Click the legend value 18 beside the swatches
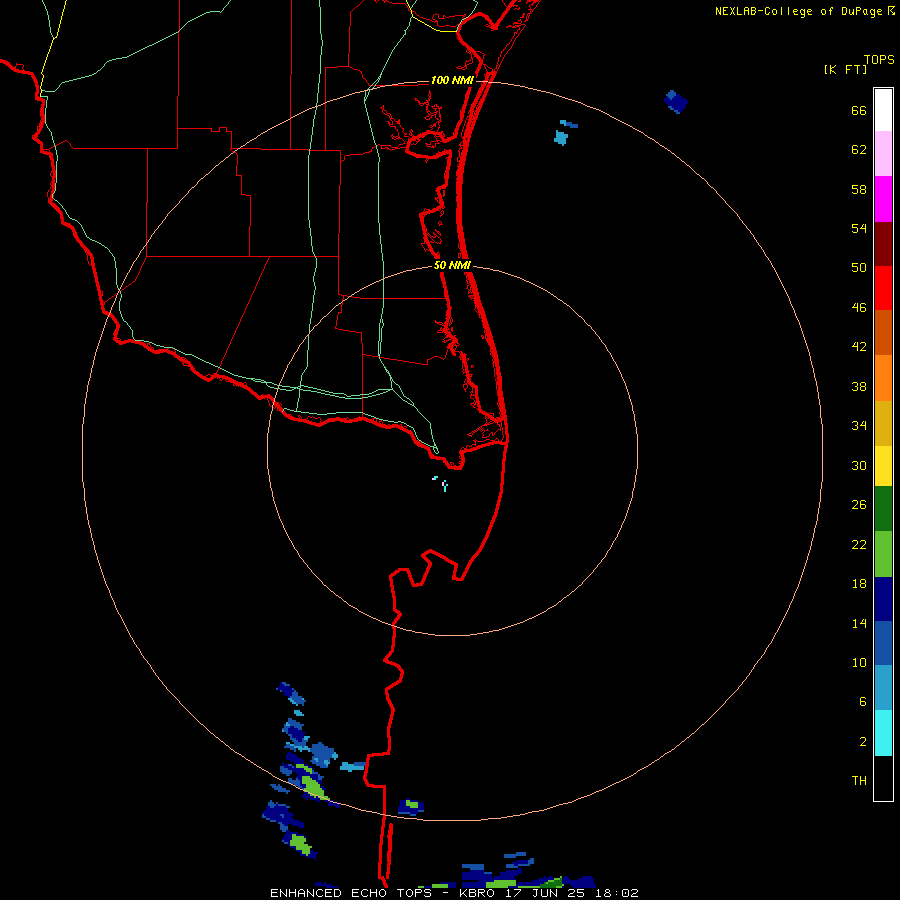 [859, 584]
